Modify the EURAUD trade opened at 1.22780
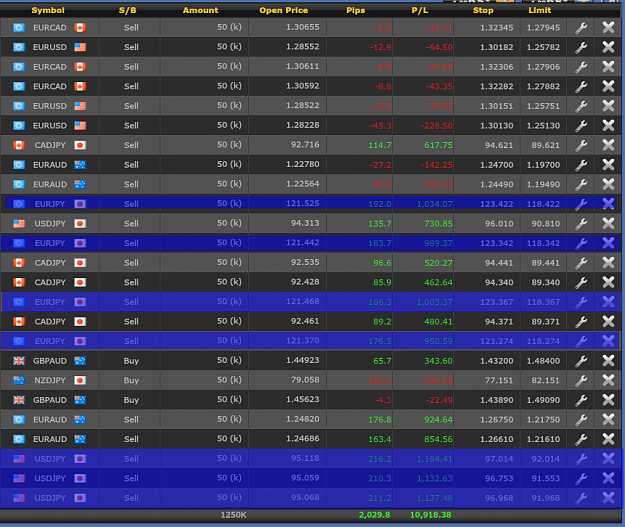 click(x=581, y=165)
